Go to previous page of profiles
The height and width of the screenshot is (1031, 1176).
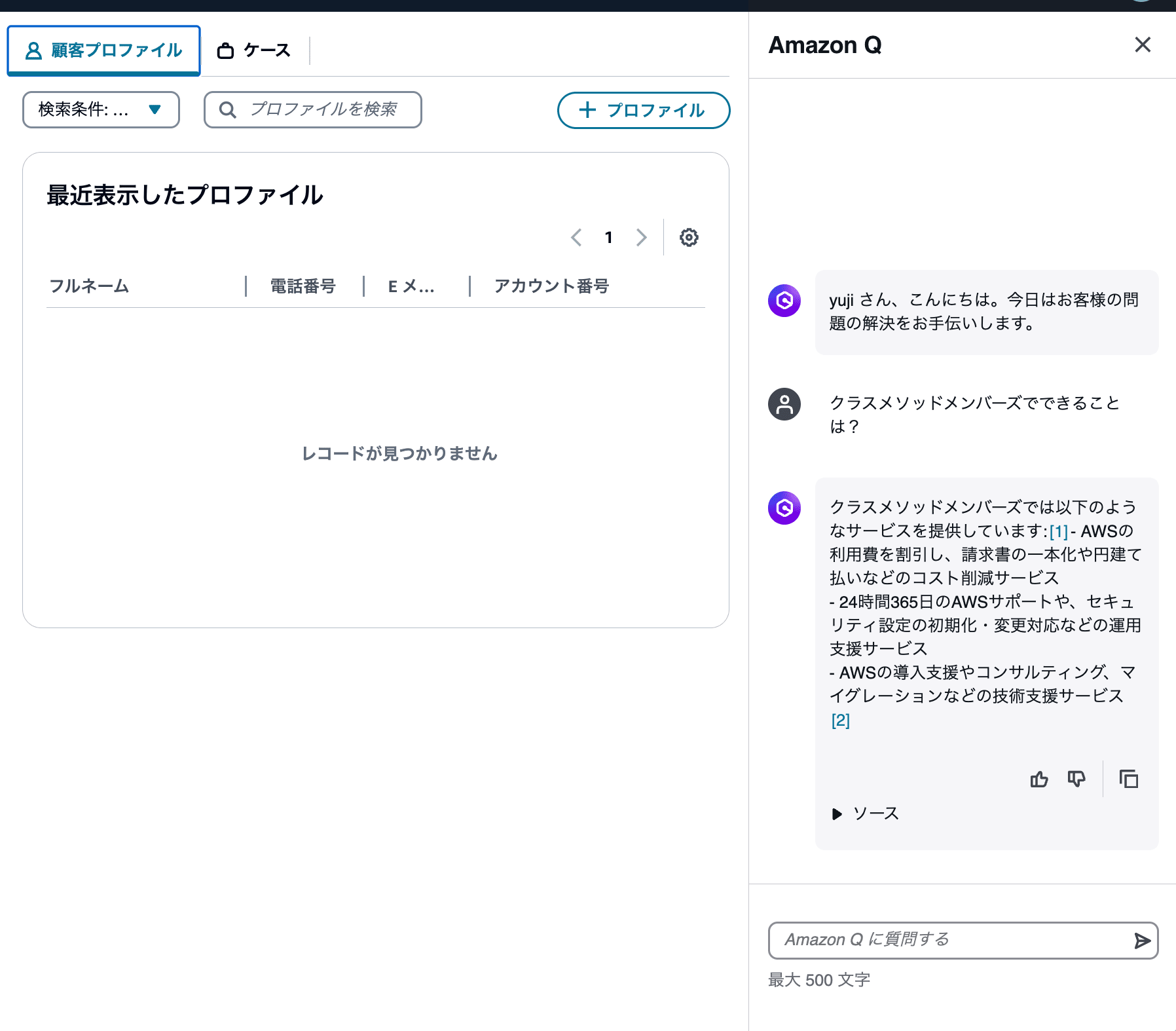pos(576,237)
